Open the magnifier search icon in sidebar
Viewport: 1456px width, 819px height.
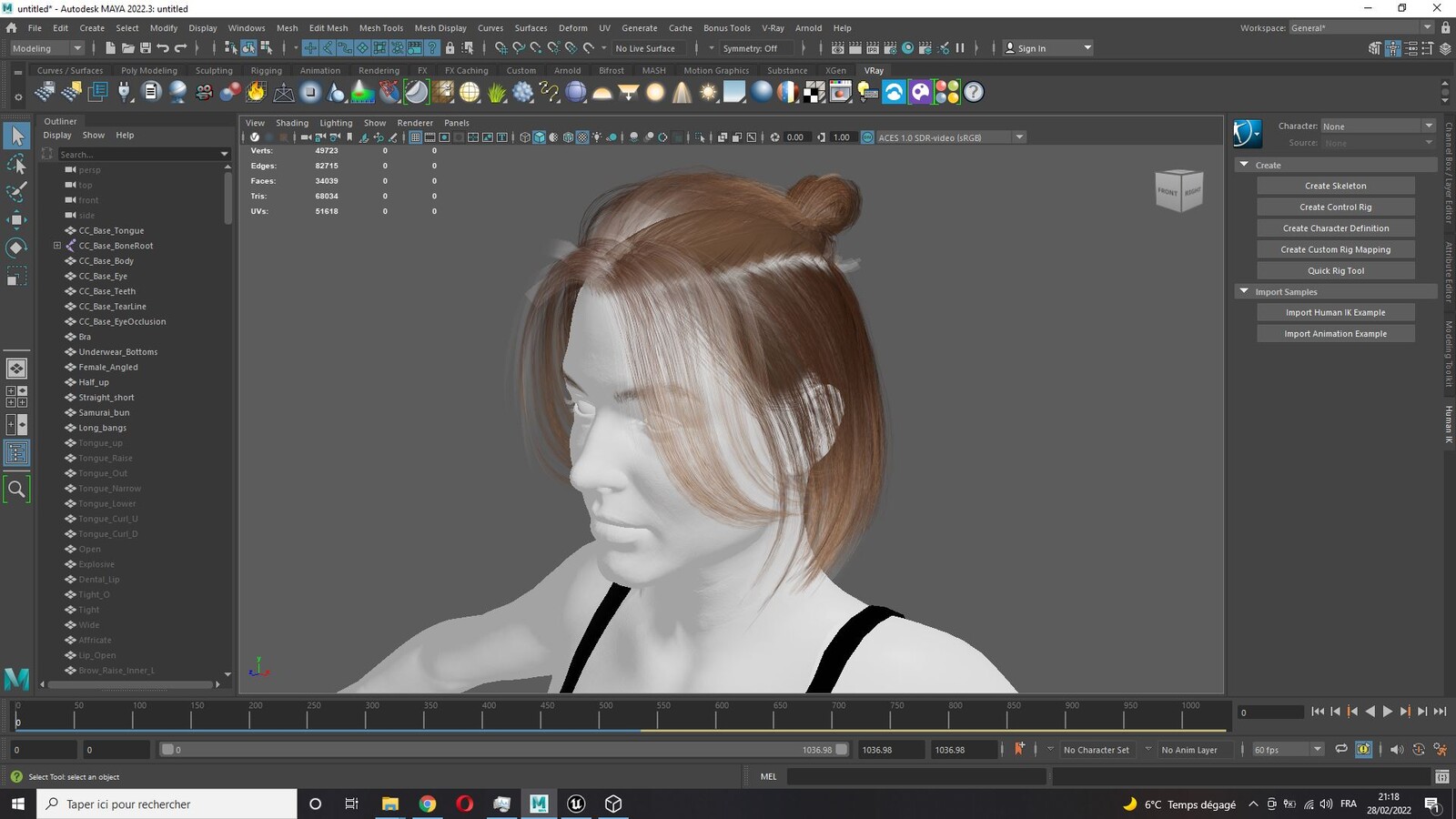click(x=17, y=489)
